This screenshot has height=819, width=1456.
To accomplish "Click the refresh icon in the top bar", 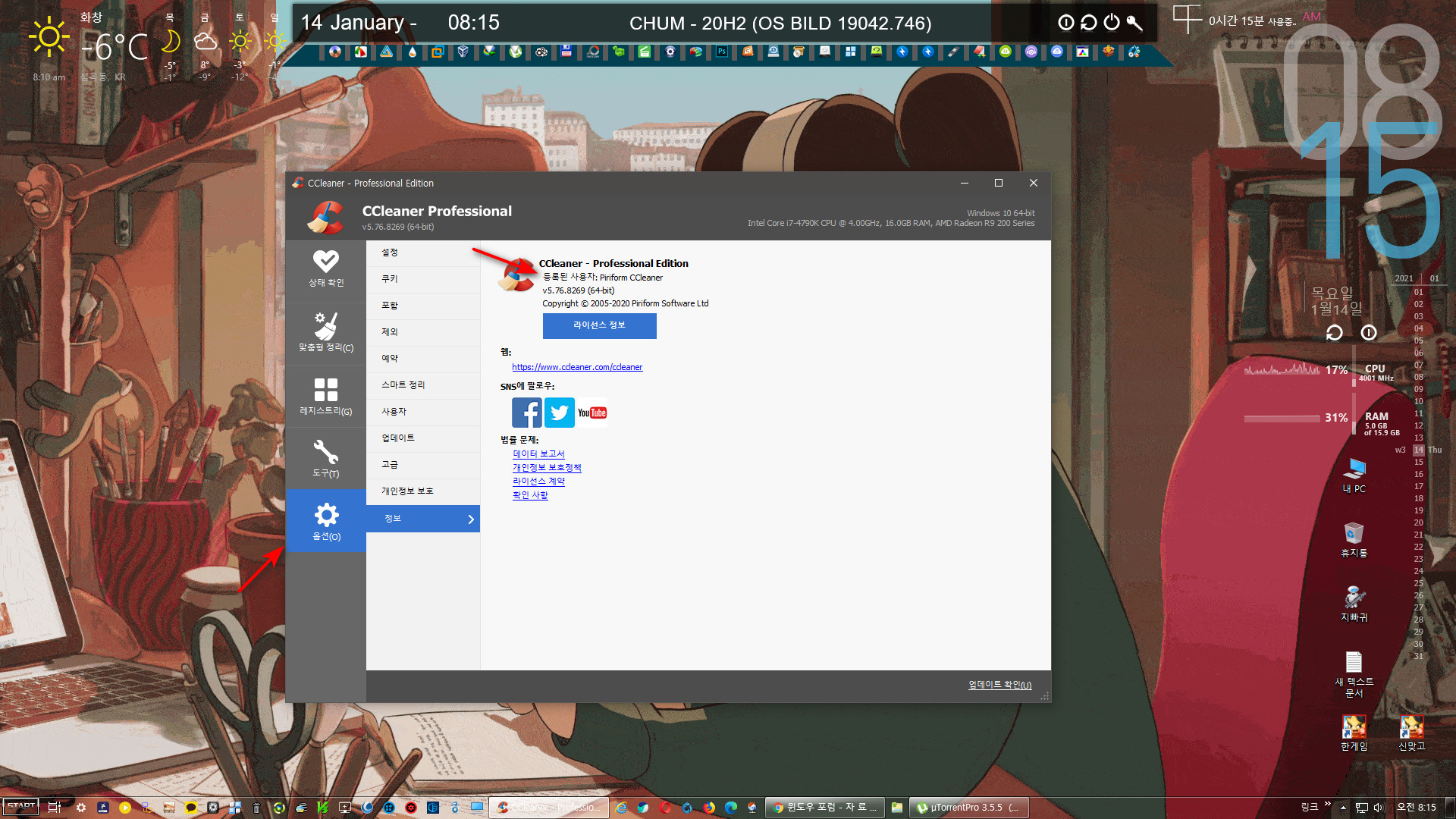I will tap(1089, 23).
